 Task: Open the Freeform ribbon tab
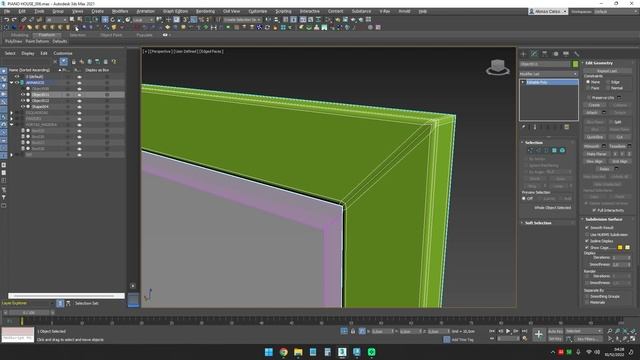click(x=47, y=35)
